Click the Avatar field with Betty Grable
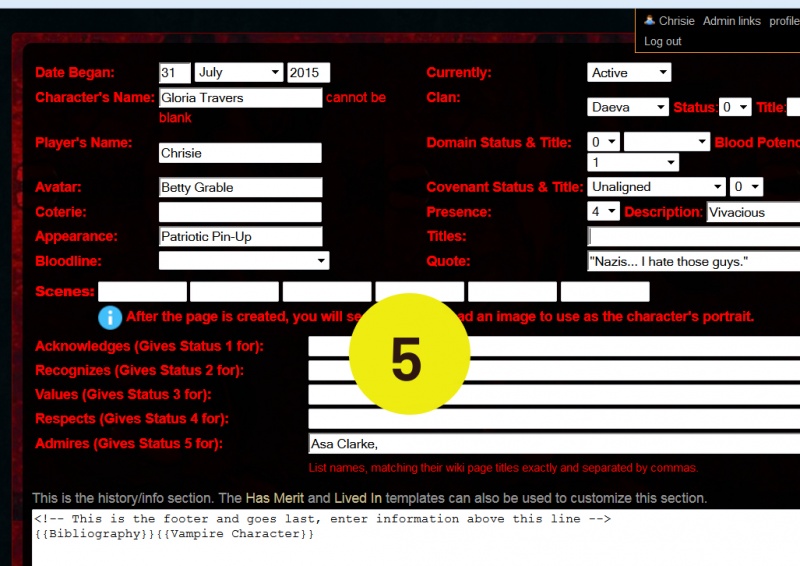Image resolution: width=800 pixels, height=566 pixels. tap(240, 187)
